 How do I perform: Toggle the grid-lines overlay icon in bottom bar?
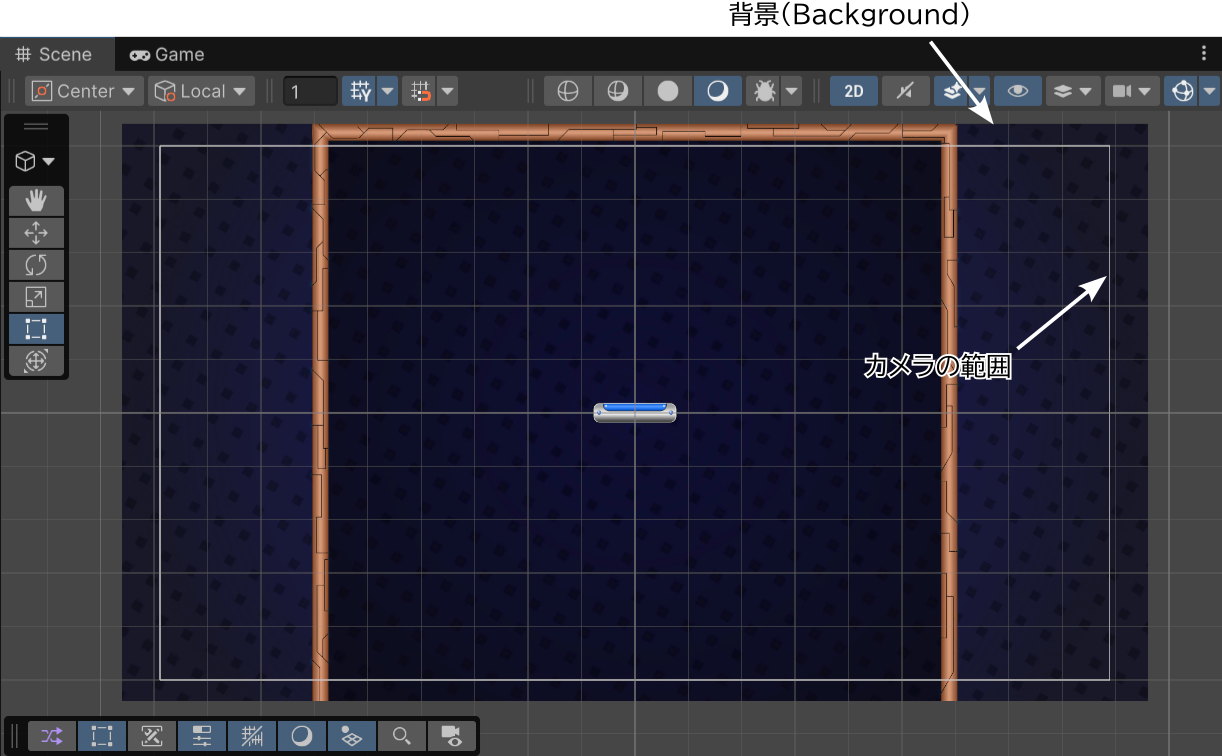[252, 736]
